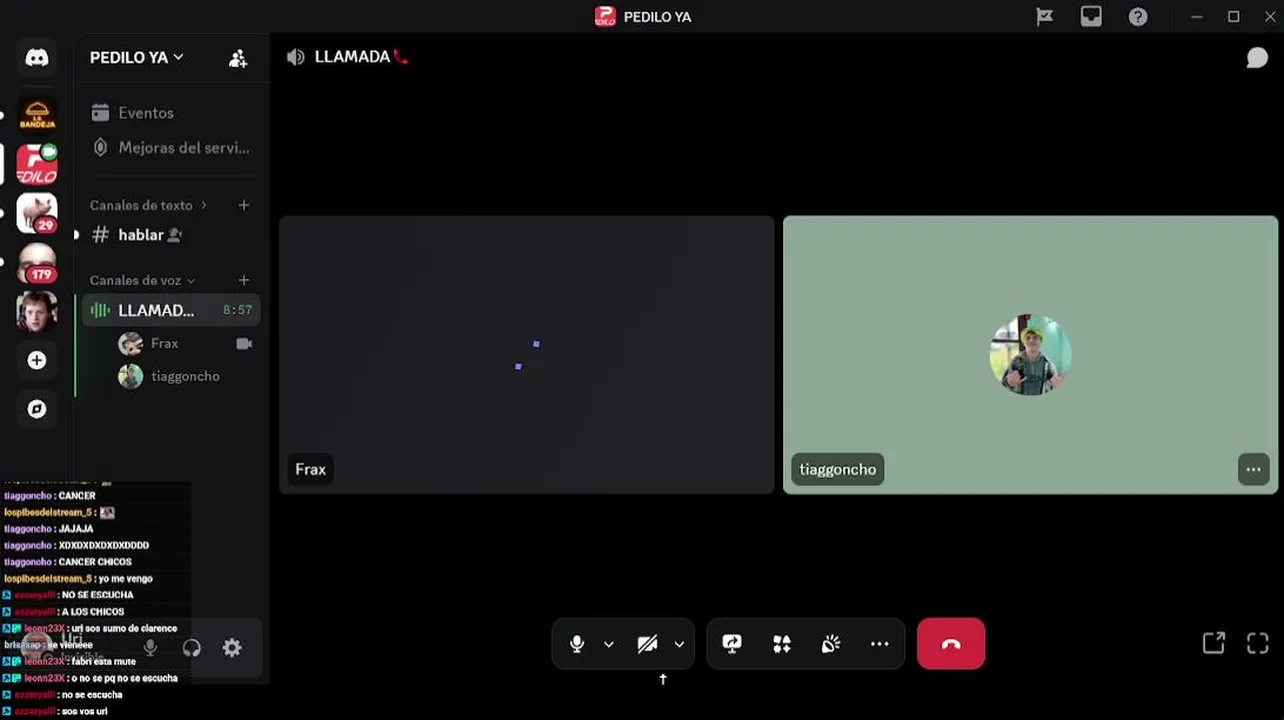
Task: Collapse Canales de texto category
Action: [149, 205]
